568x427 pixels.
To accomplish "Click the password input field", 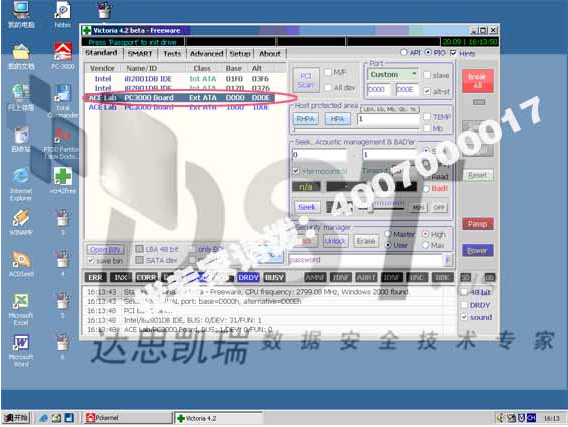I will pyautogui.click(x=366, y=260).
